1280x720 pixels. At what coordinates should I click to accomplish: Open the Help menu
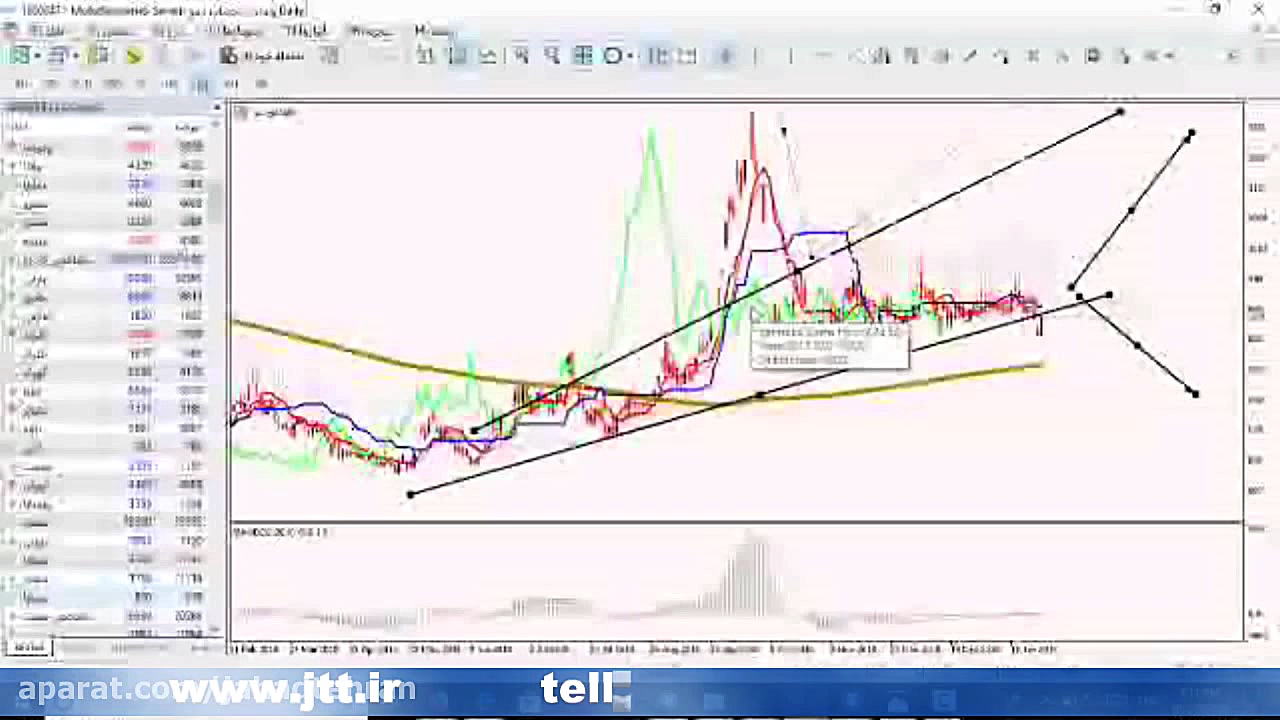[x=432, y=31]
